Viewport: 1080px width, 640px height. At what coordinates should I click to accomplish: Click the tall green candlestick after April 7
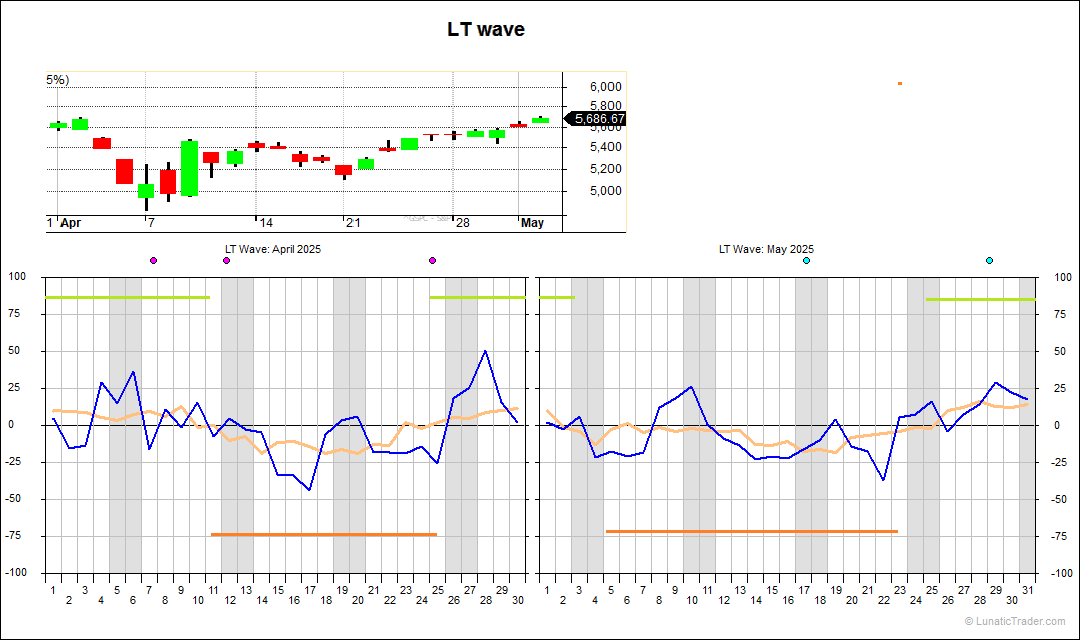[189, 168]
